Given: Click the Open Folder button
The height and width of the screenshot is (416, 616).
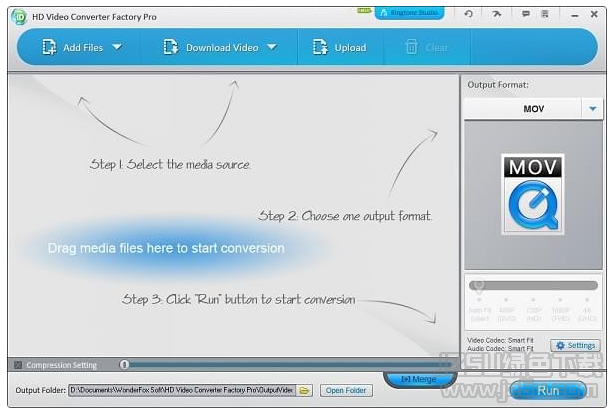Looking at the screenshot, I should point(346,390).
